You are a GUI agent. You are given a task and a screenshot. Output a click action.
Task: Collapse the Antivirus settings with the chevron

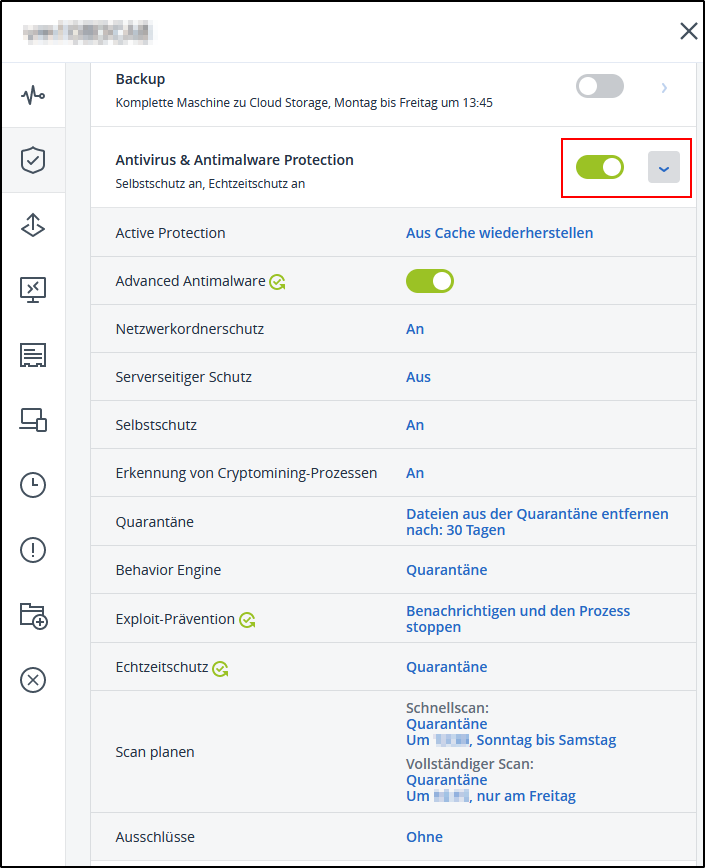(663, 167)
